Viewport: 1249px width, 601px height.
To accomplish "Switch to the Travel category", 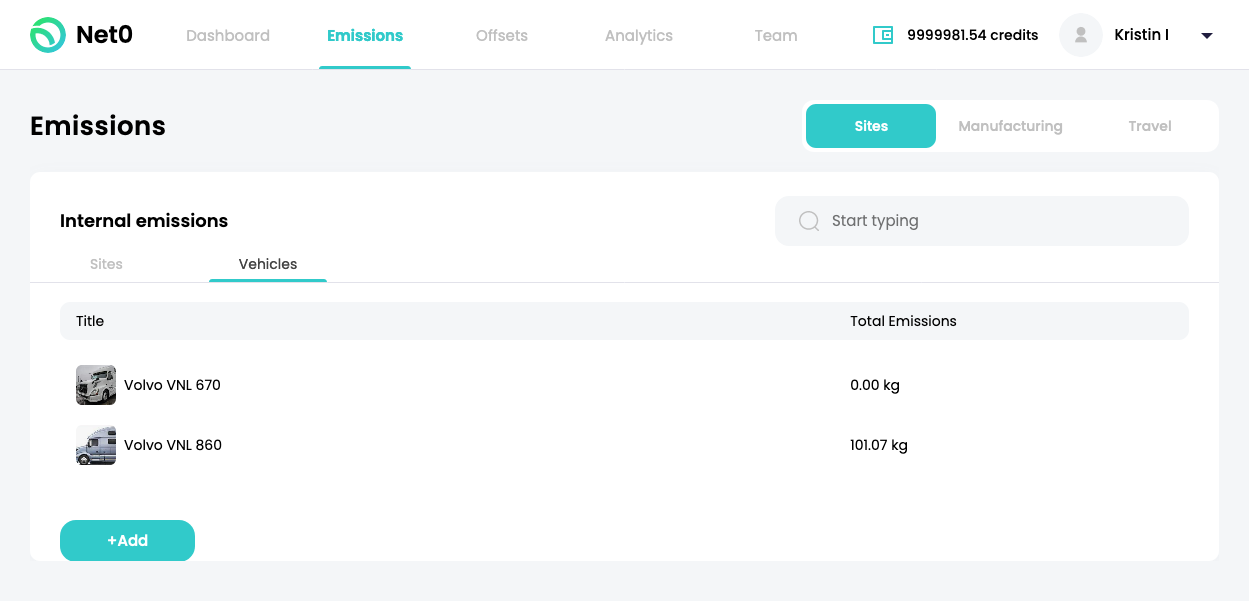I will click(x=1150, y=126).
